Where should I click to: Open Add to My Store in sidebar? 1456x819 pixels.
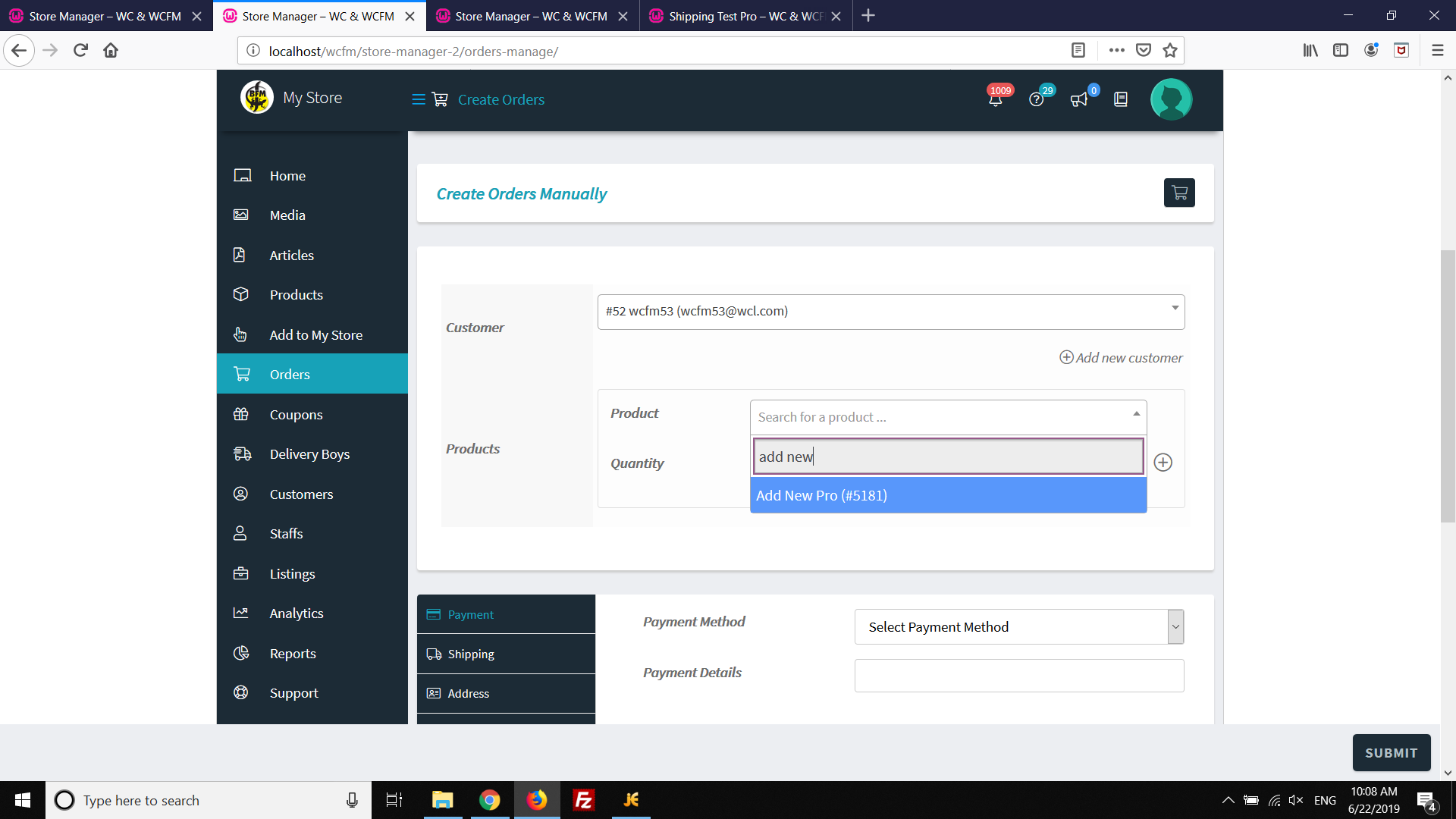coord(312,335)
